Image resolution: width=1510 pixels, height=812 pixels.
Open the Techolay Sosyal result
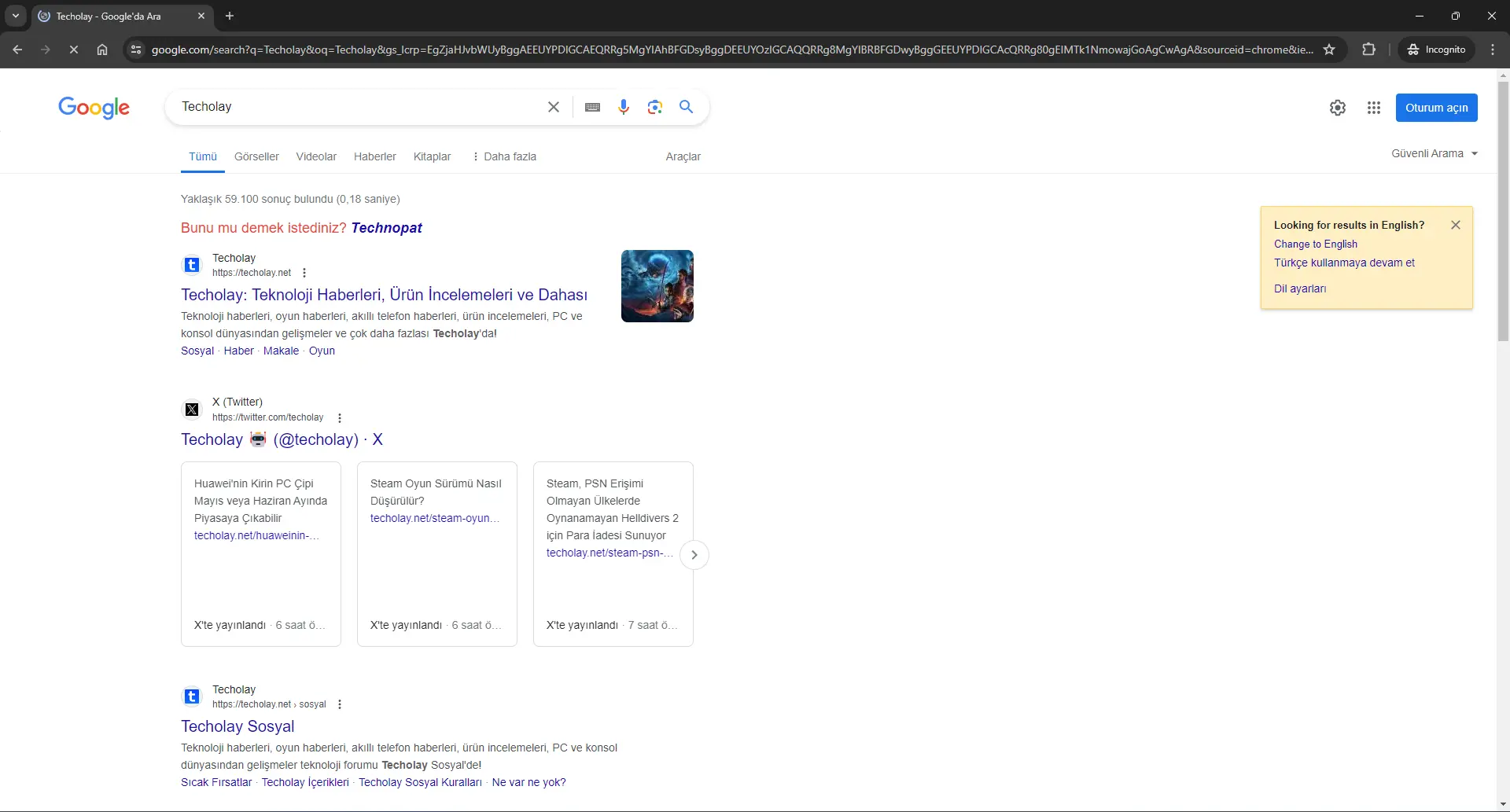pos(238,726)
